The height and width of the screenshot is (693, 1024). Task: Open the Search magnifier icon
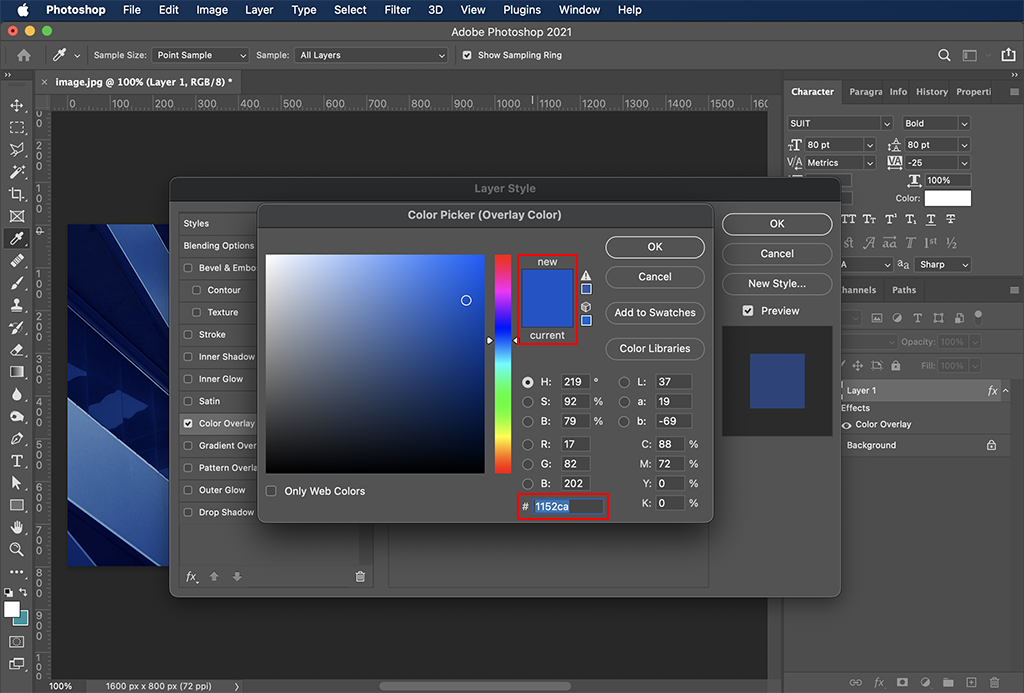tap(944, 56)
